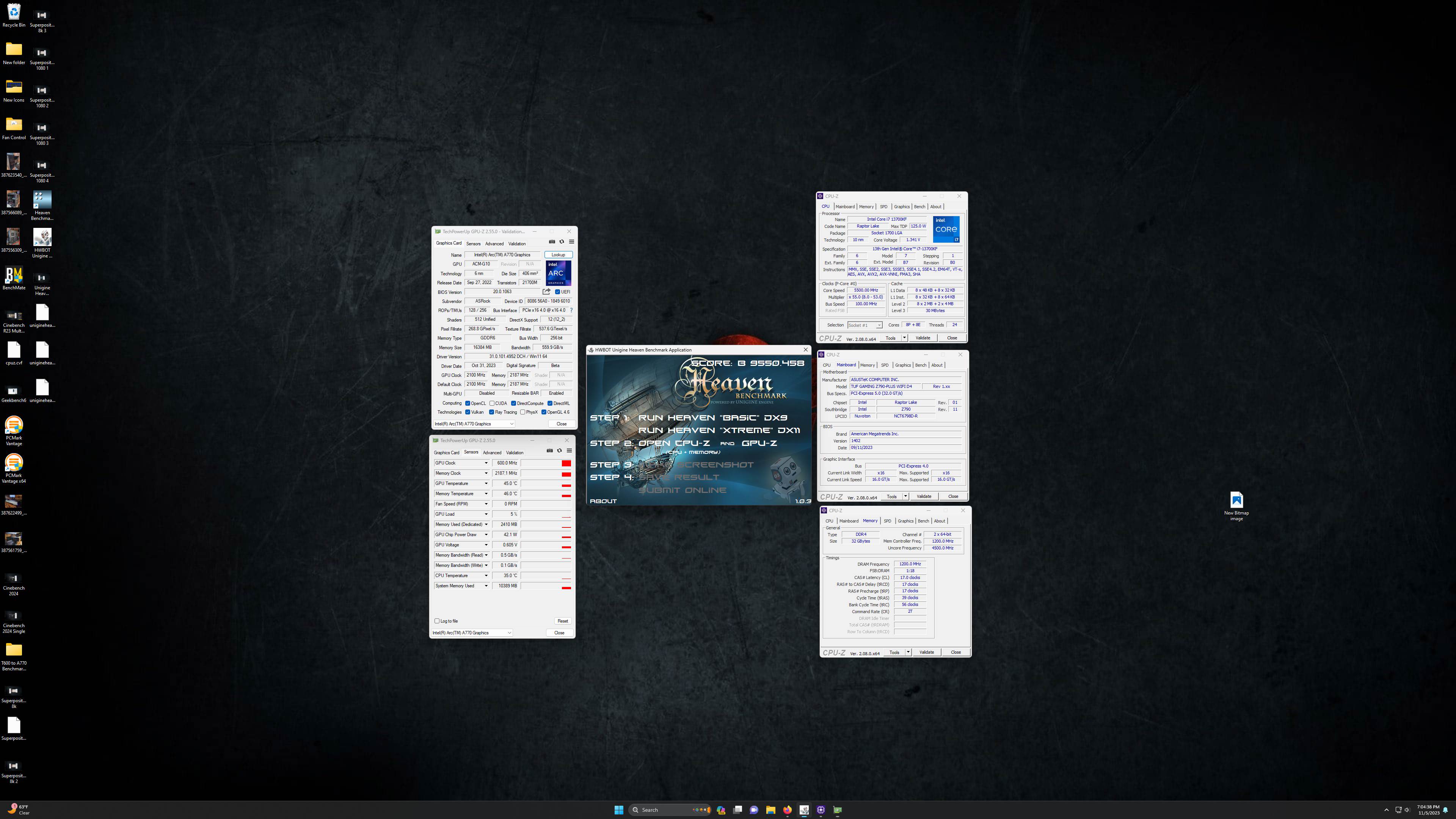Open Tools dropdown arrow in Memory CPU-Z window

pos(908,652)
